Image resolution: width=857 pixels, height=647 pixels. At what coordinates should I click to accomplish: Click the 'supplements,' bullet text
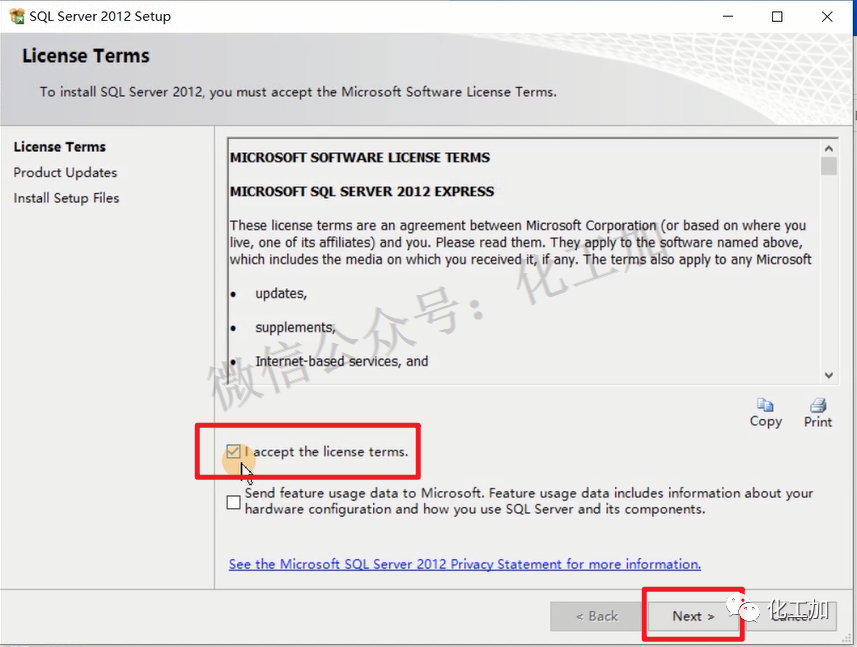coord(295,327)
